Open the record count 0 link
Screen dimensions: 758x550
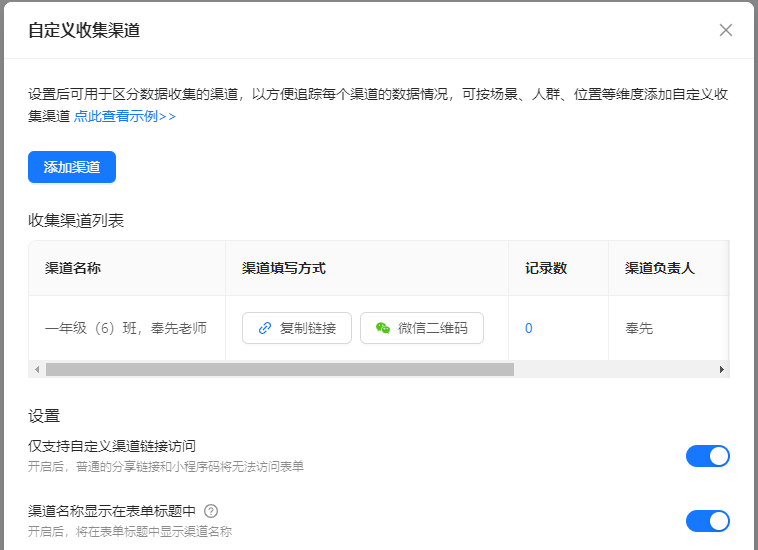pyautogui.click(x=528, y=328)
